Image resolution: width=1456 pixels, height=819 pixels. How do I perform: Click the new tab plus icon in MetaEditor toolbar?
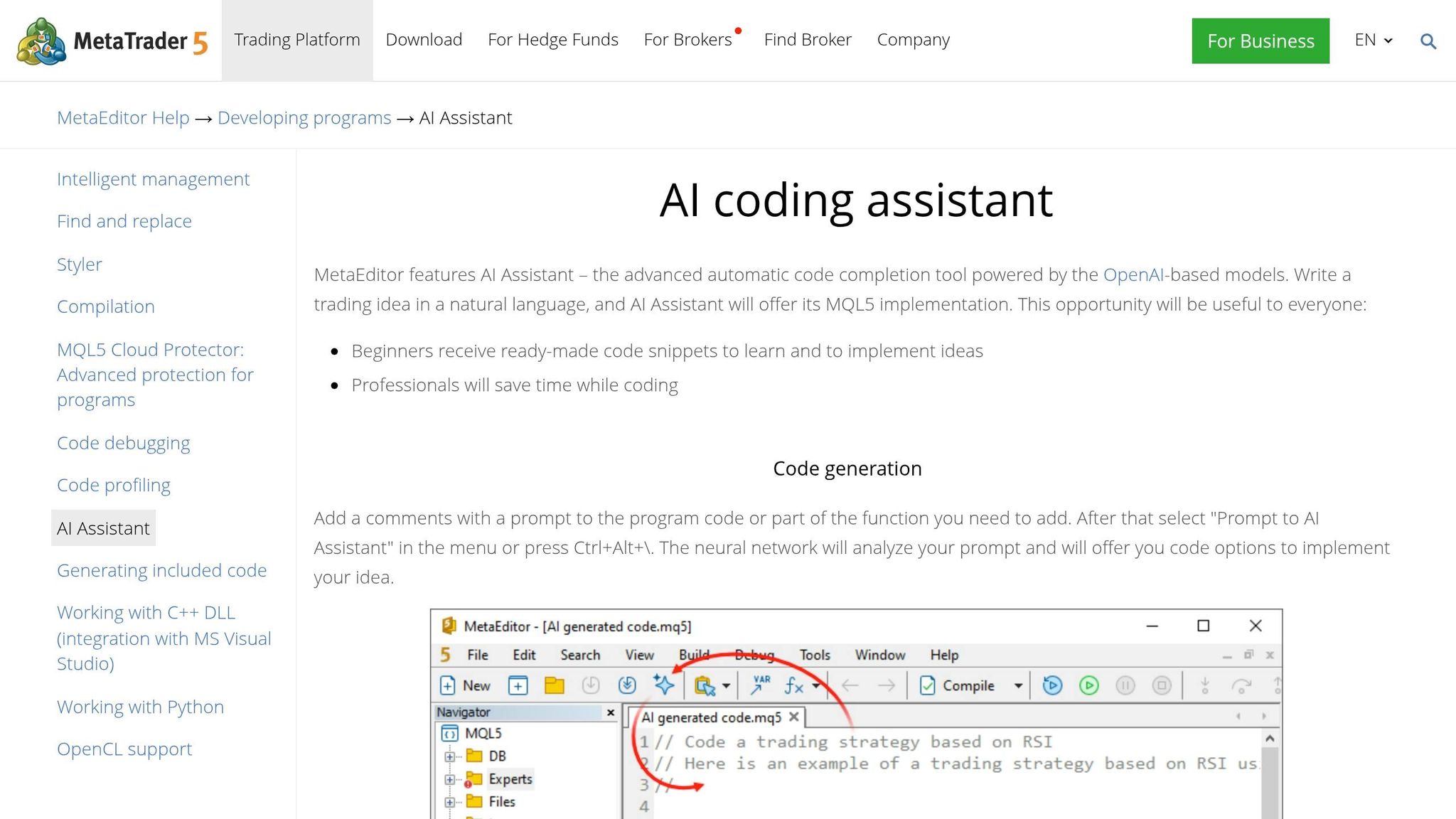click(x=518, y=685)
